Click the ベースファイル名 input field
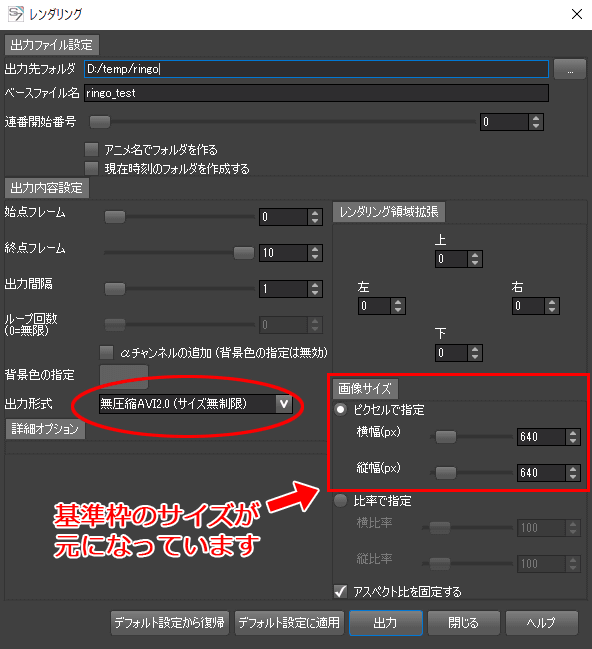Image resolution: width=592 pixels, height=649 pixels. point(316,93)
